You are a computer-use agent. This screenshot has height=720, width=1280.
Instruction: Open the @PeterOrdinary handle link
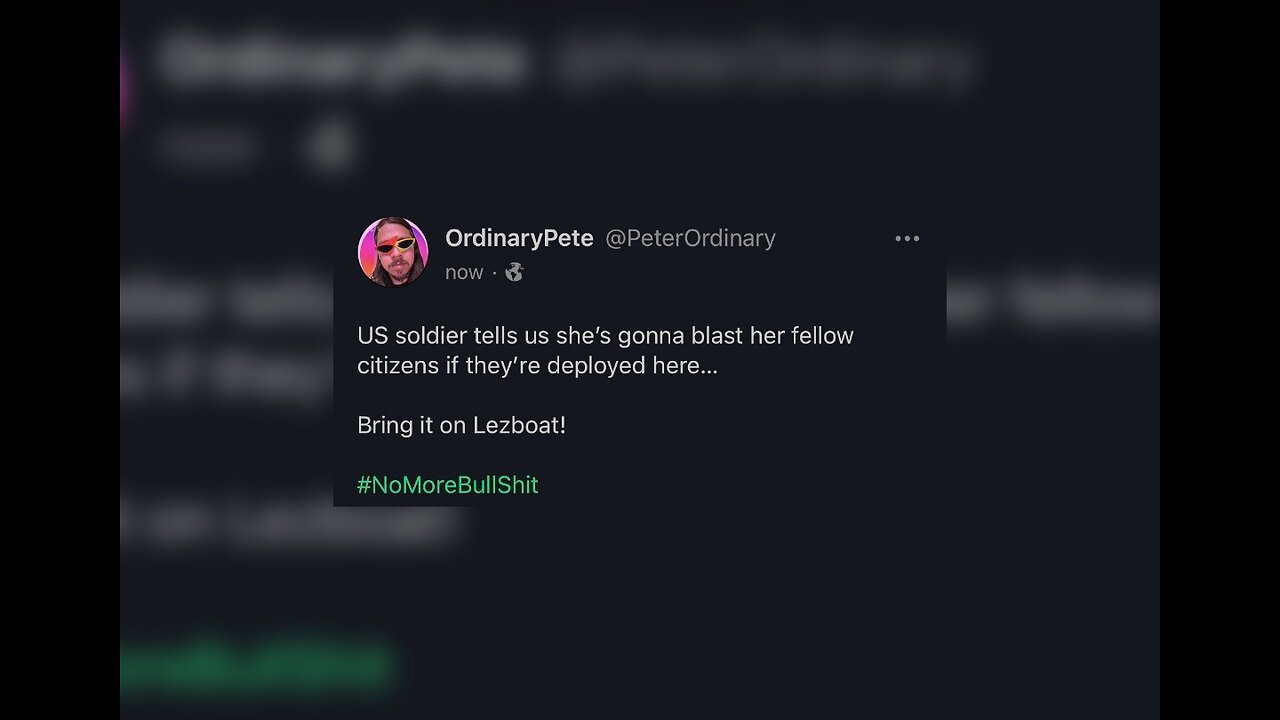(x=690, y=238)
